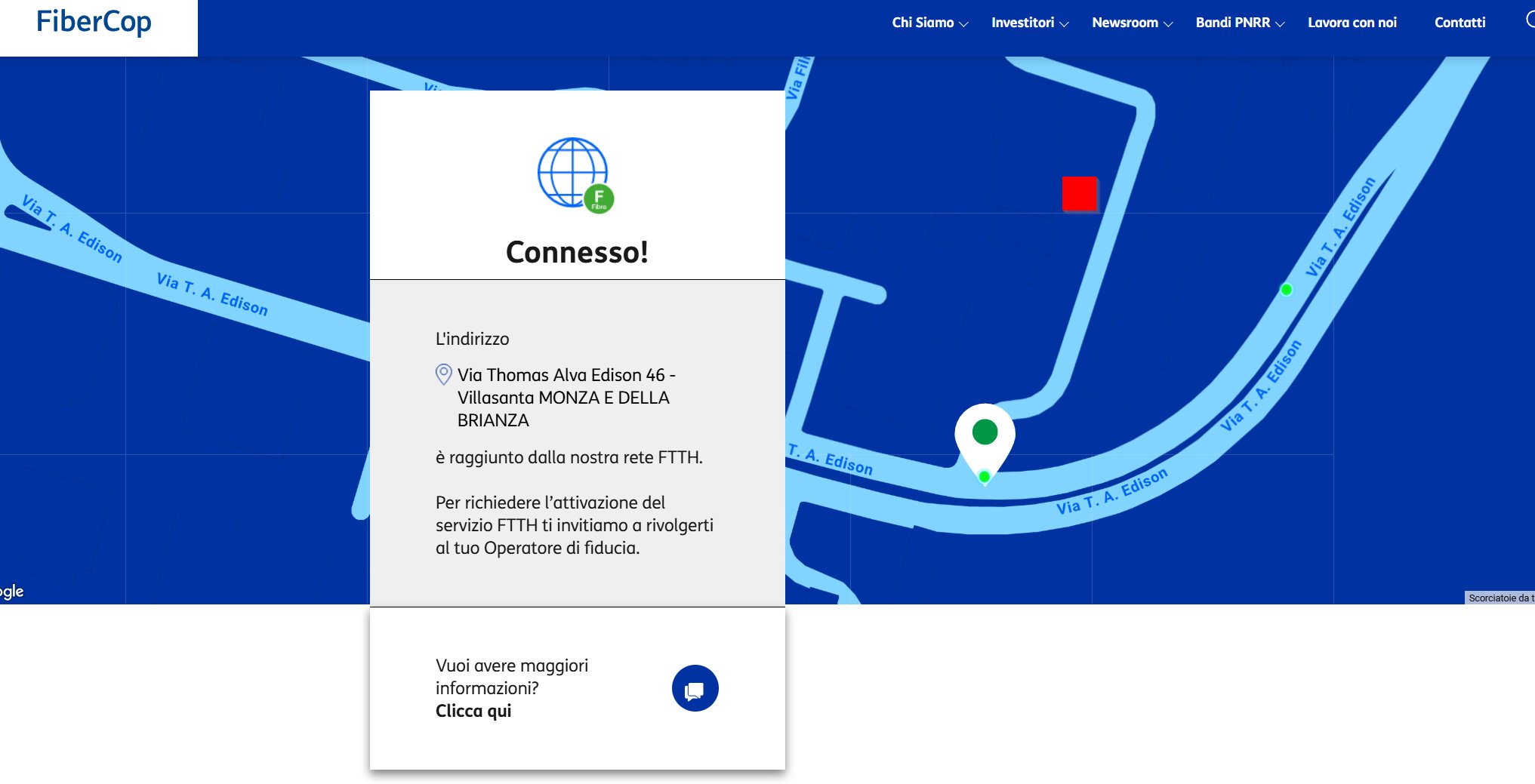Screen dimensions: 1535x784
Task: Click the FiberCop logo
Action: coord(94,23)
